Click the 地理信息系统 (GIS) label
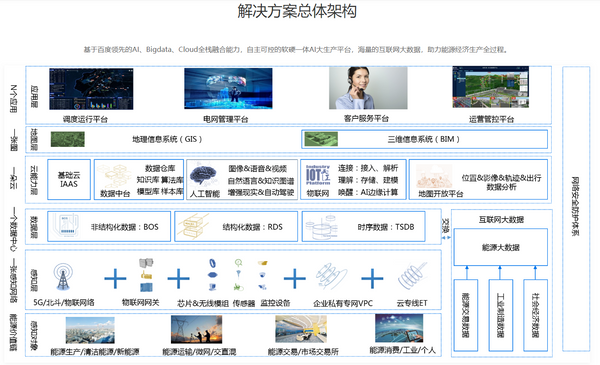 (167, 139)
